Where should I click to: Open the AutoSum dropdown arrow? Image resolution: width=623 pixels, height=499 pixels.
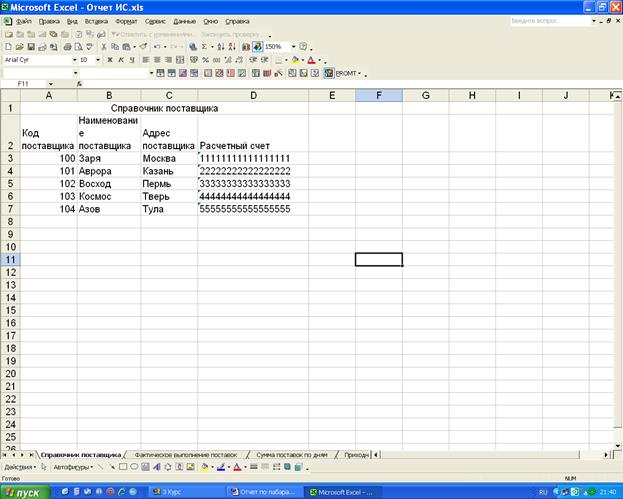pos(212,47)
